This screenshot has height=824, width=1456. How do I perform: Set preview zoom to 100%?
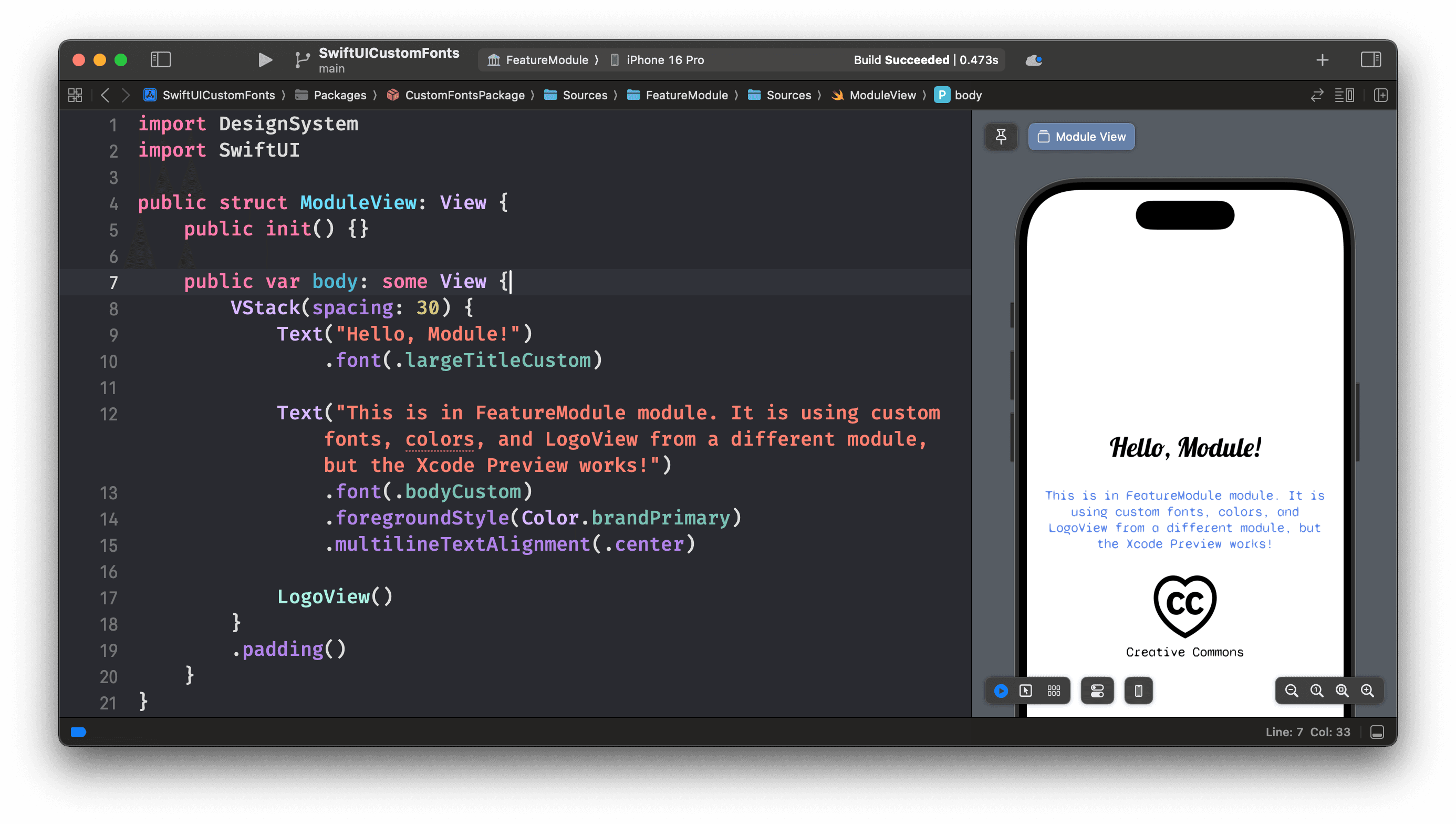[1317, 691]
